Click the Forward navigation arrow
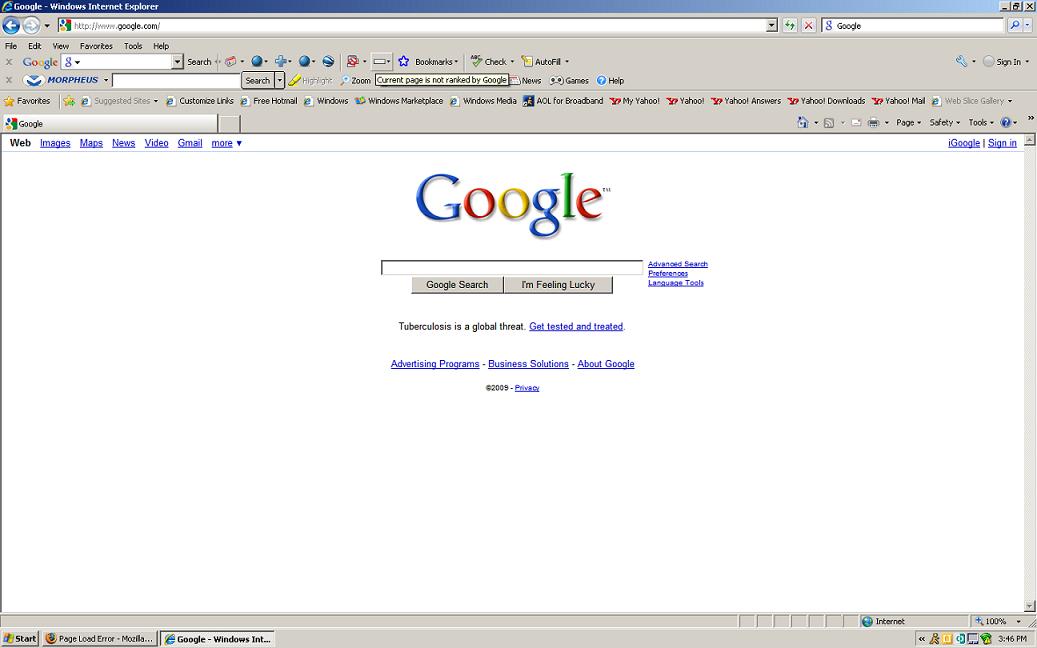 31,26
